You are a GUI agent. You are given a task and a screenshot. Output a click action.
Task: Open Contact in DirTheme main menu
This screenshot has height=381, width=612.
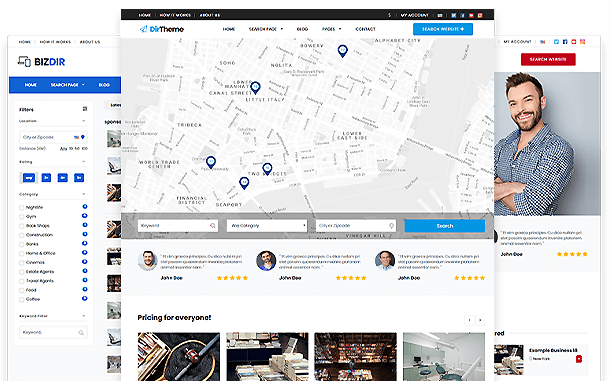tap(365, 29)
